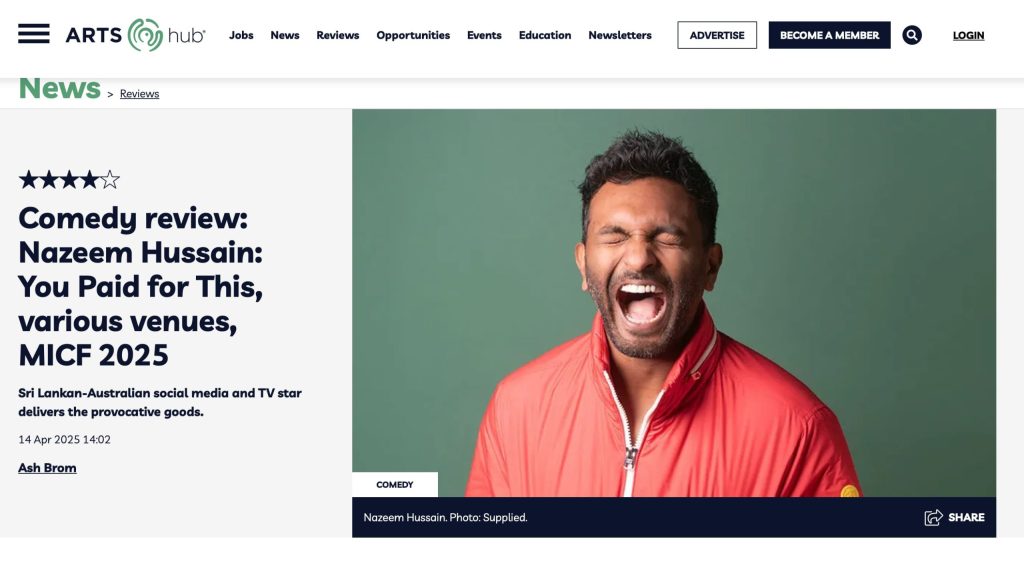Open the search magnifier icon
The height and width of the screenshot is (561, 1024).
(x=912, y=35)
